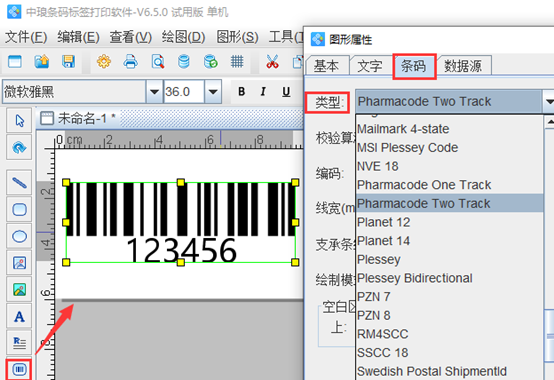Select the ellipse drawing tool
The height and width of the screenshot is (380, 554).
pos(19,236)
